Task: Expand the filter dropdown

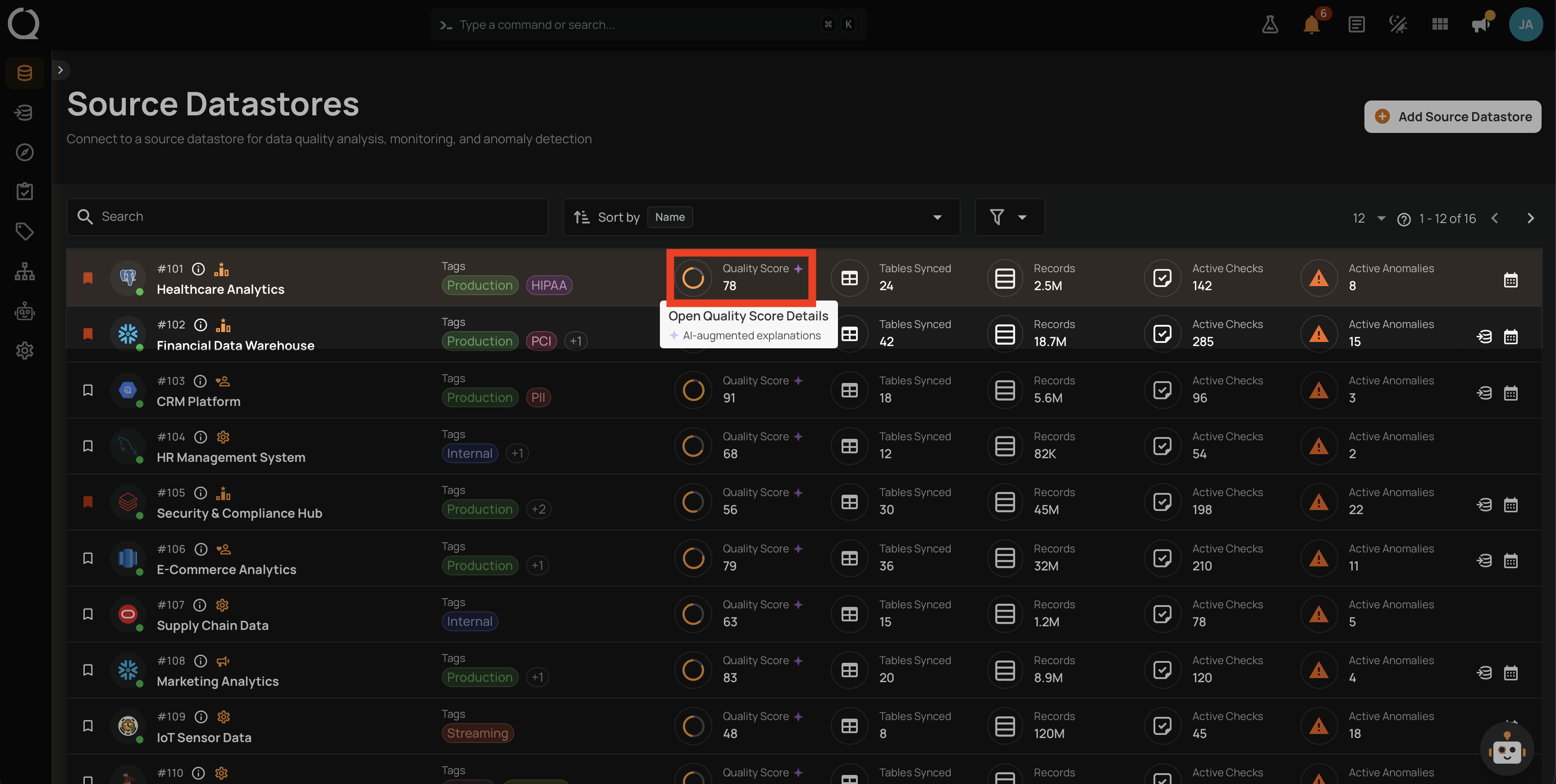Action: (1009, 218)
